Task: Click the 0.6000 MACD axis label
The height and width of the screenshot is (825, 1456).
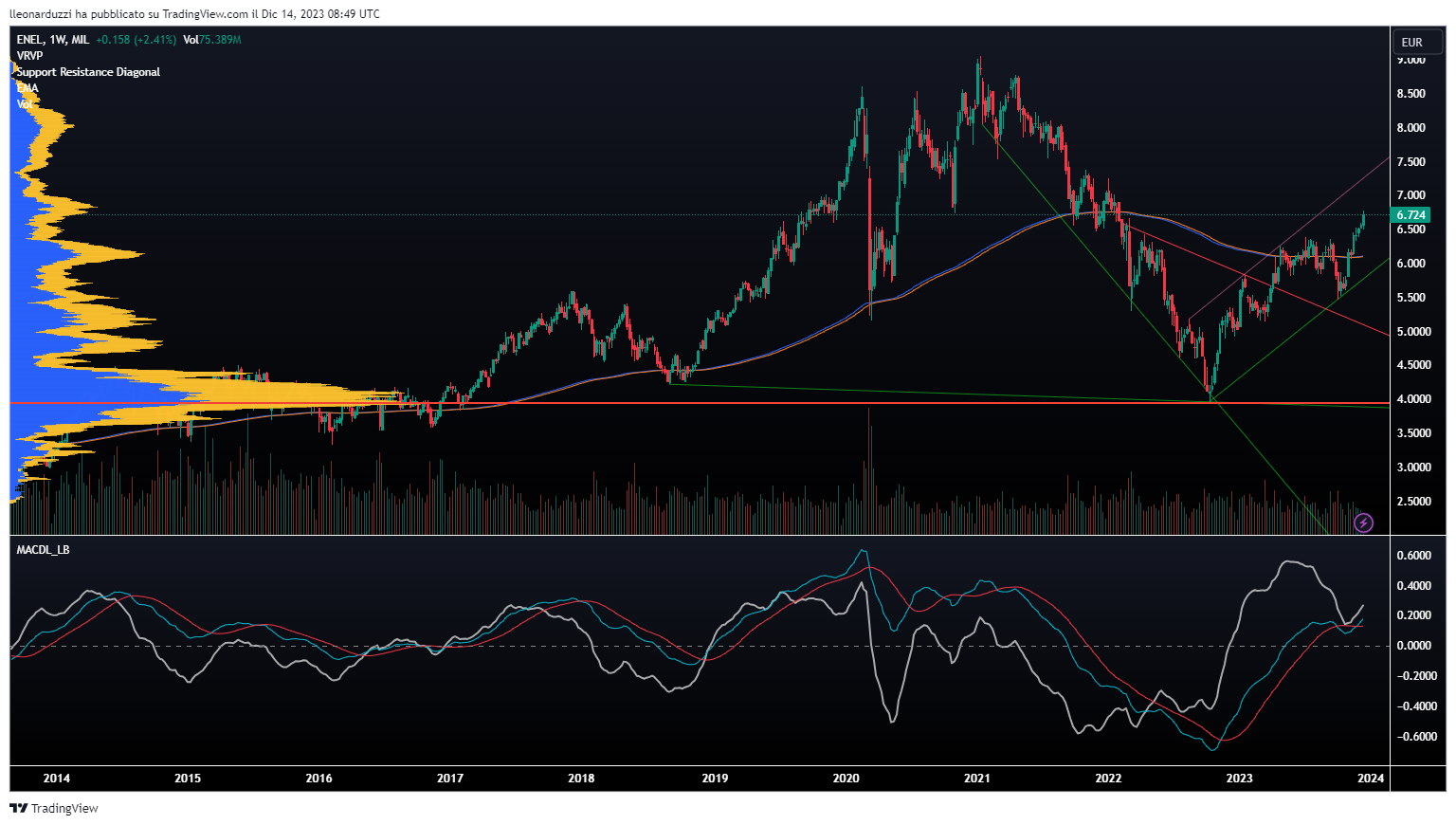Action: pyautogui.click(x=1414, y=556)
